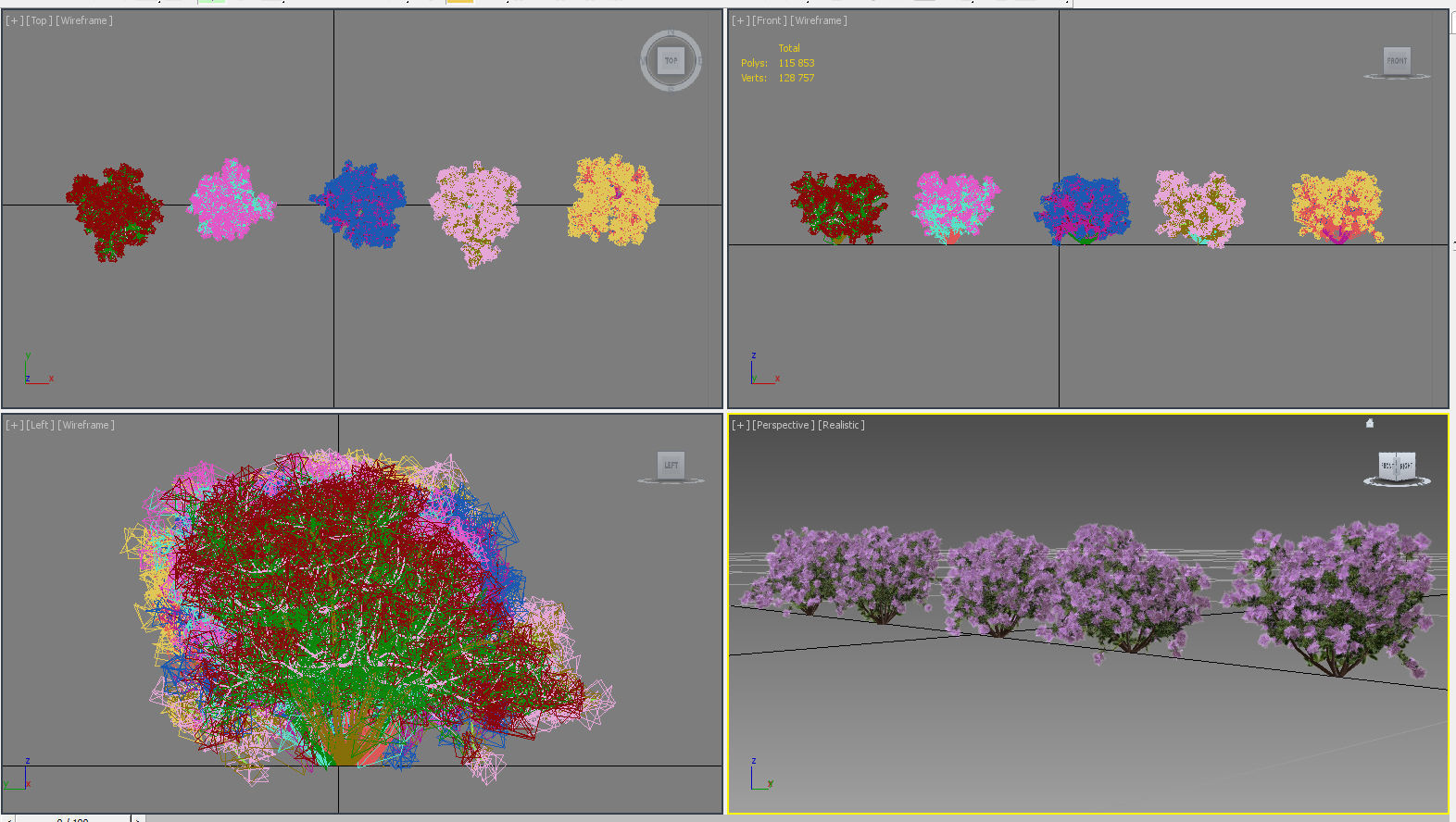Click the FRONT face ViewCube in Front viewport

click(1397, 60)
